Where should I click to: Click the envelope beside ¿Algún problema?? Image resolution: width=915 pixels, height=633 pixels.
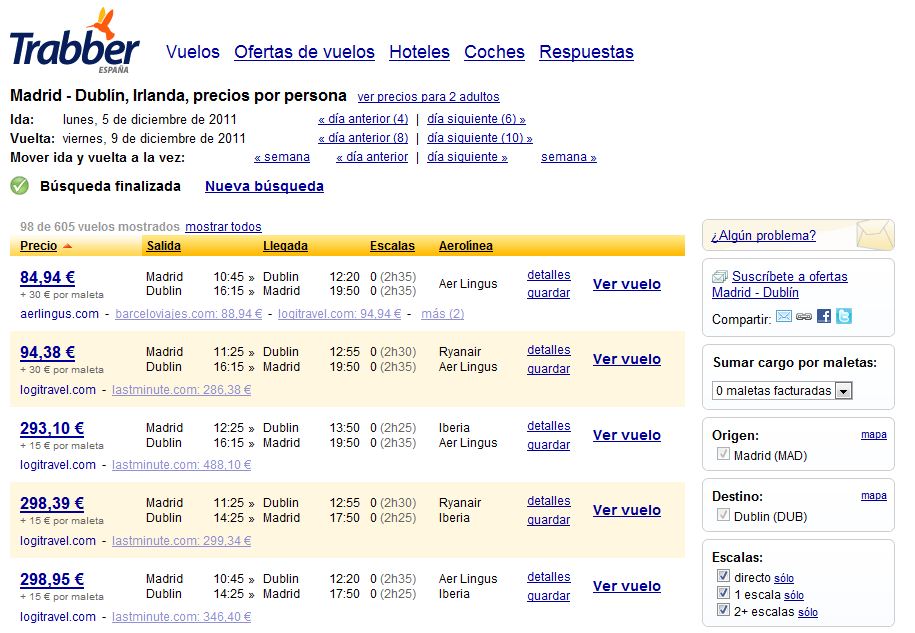pyautogui.click(x=875, y=235)
